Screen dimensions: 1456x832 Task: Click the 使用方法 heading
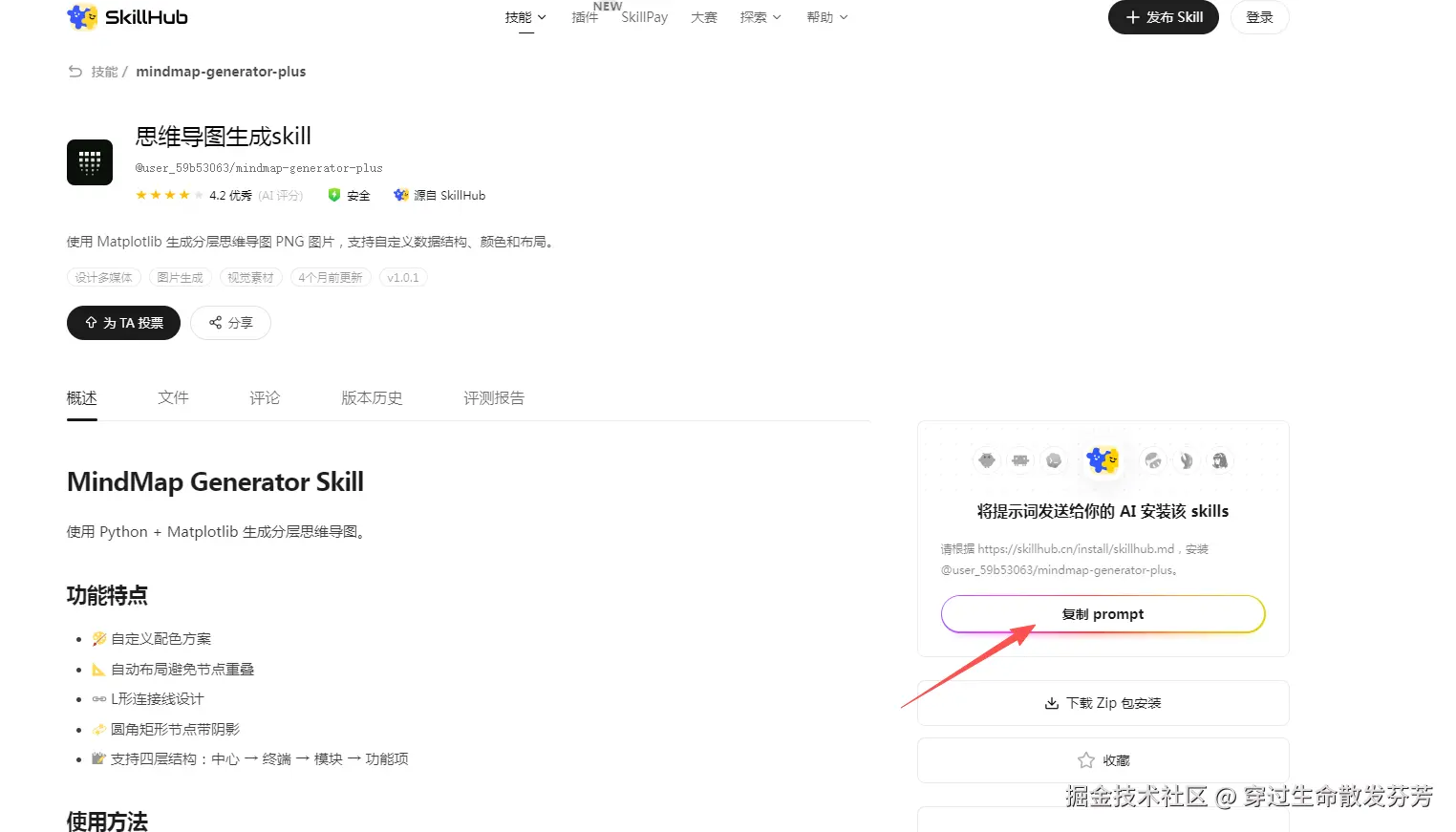[x=107, y=821]
